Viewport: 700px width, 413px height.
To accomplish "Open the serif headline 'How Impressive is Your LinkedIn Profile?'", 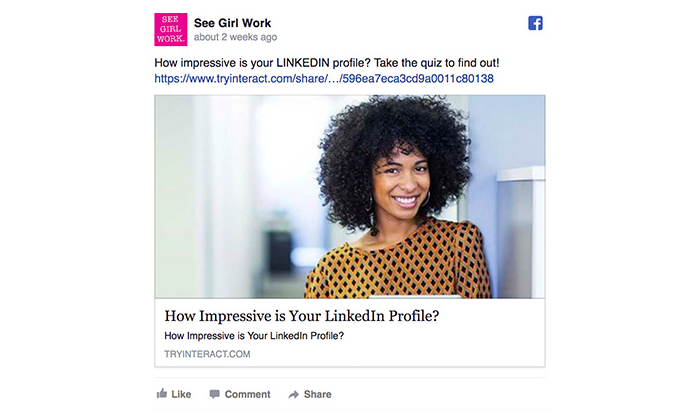I will 302,316.
